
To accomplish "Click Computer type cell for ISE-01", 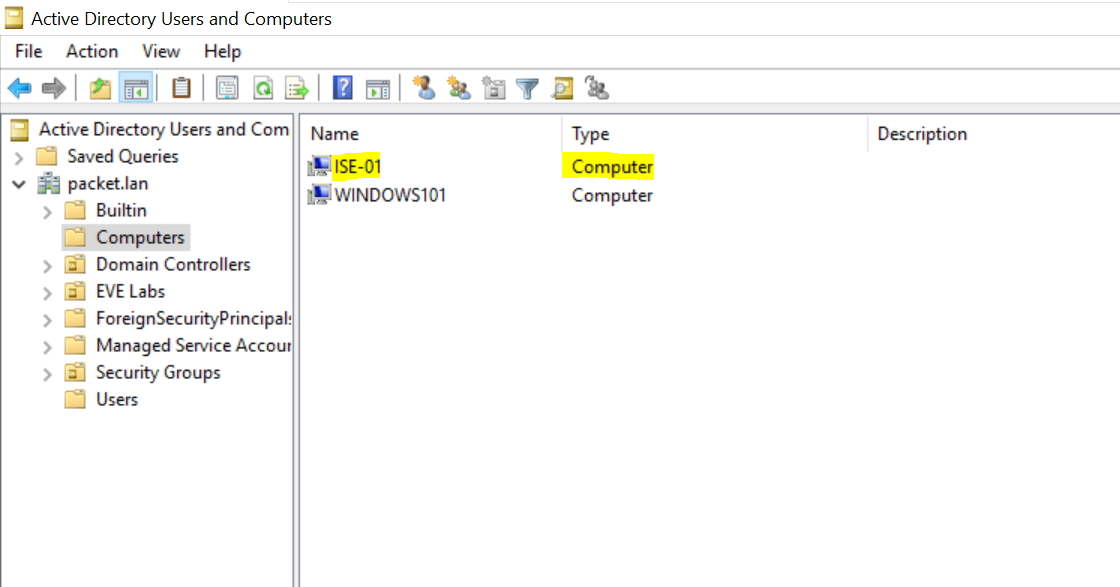I will (x=612, y=167).
